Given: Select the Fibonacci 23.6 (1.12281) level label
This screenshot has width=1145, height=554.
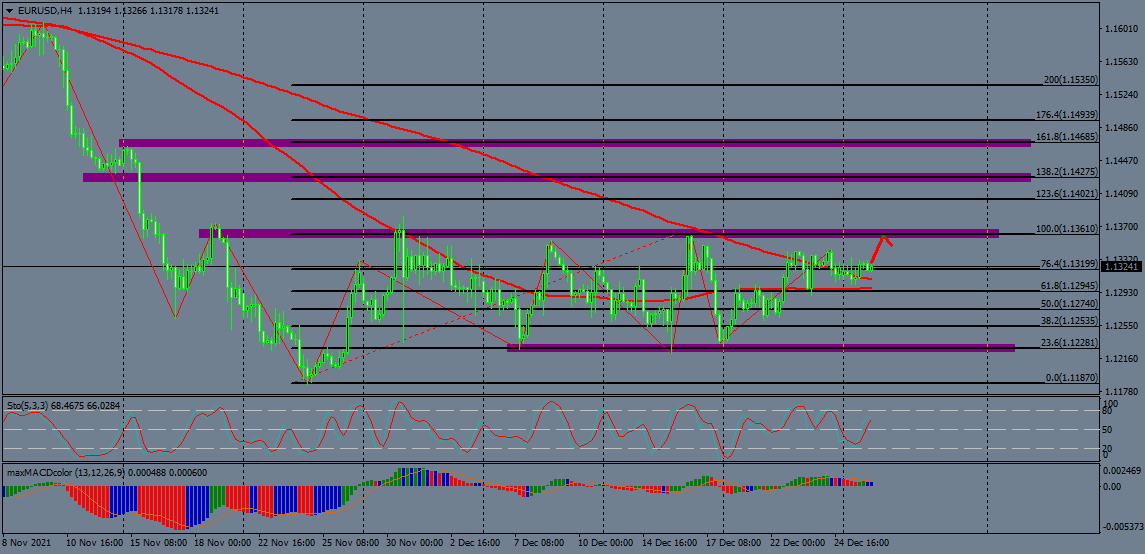Looking at the screenshot, I should pyautogui.click(x=1068, y=343).
